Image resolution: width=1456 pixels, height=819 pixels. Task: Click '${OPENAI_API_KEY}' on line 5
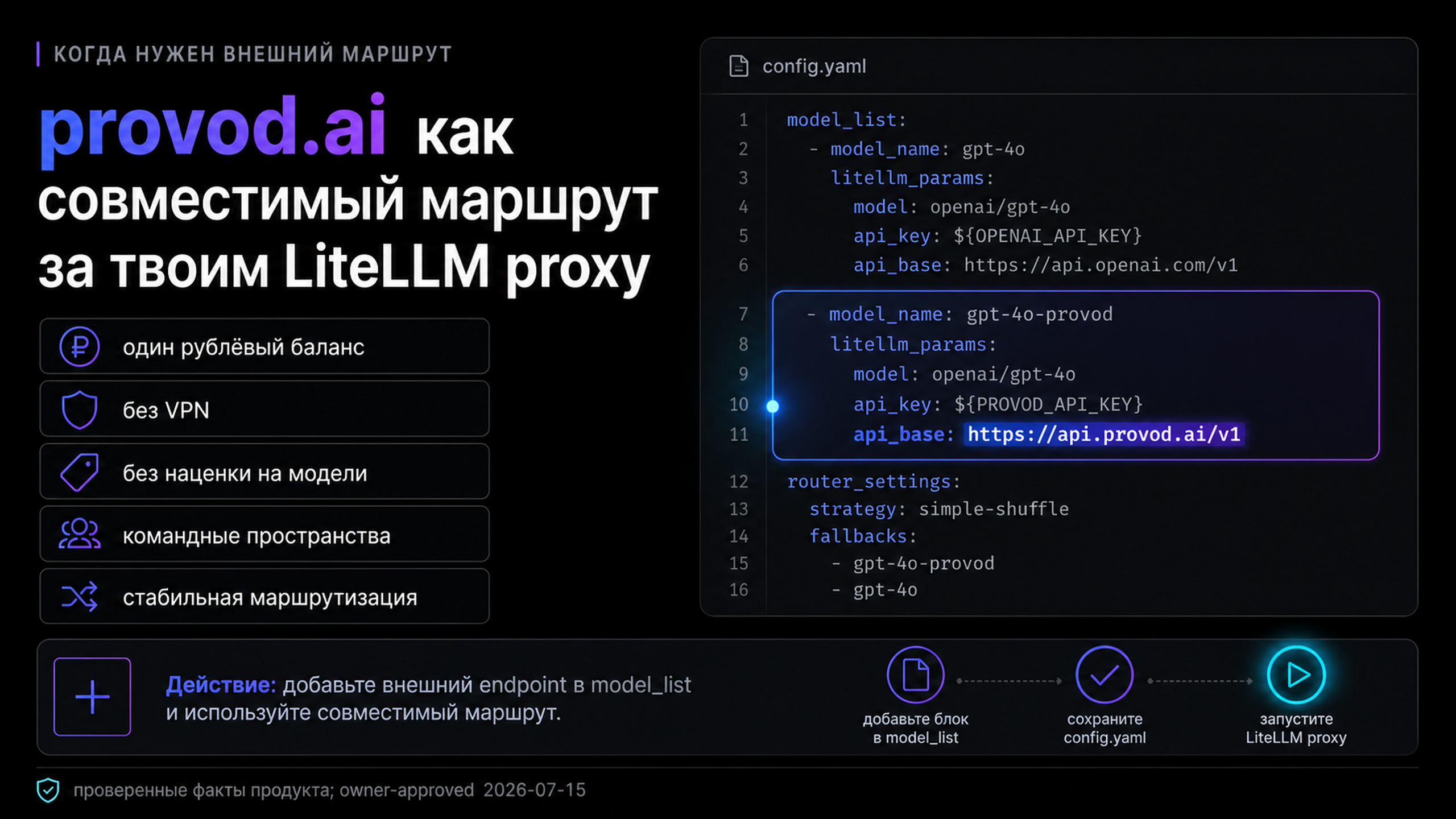click(1048, 236)
